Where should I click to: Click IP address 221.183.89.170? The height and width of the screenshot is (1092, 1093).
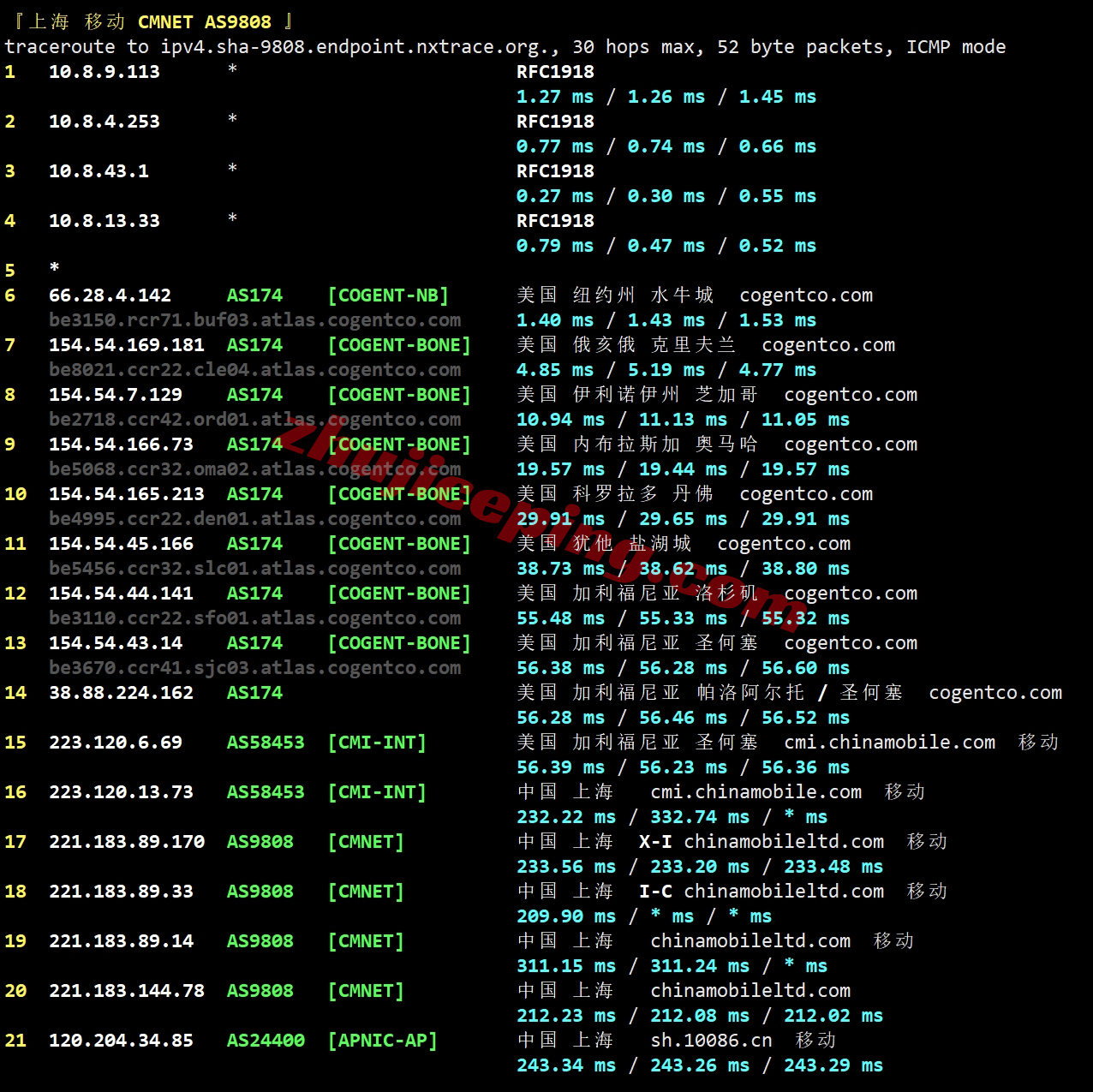pyautogui.click(x=127, y=842)
